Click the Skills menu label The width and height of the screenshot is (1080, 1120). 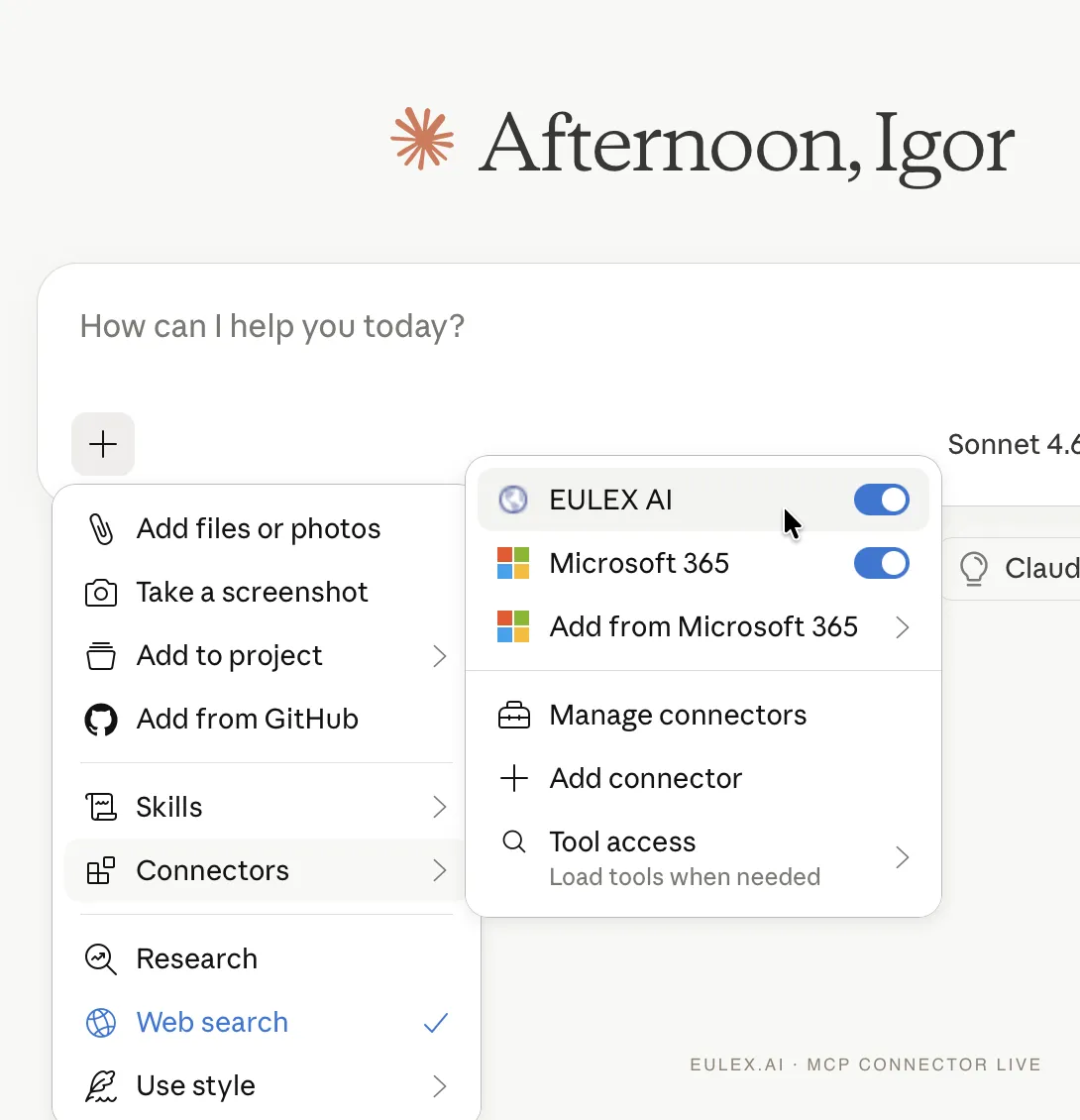coord(169,807)
